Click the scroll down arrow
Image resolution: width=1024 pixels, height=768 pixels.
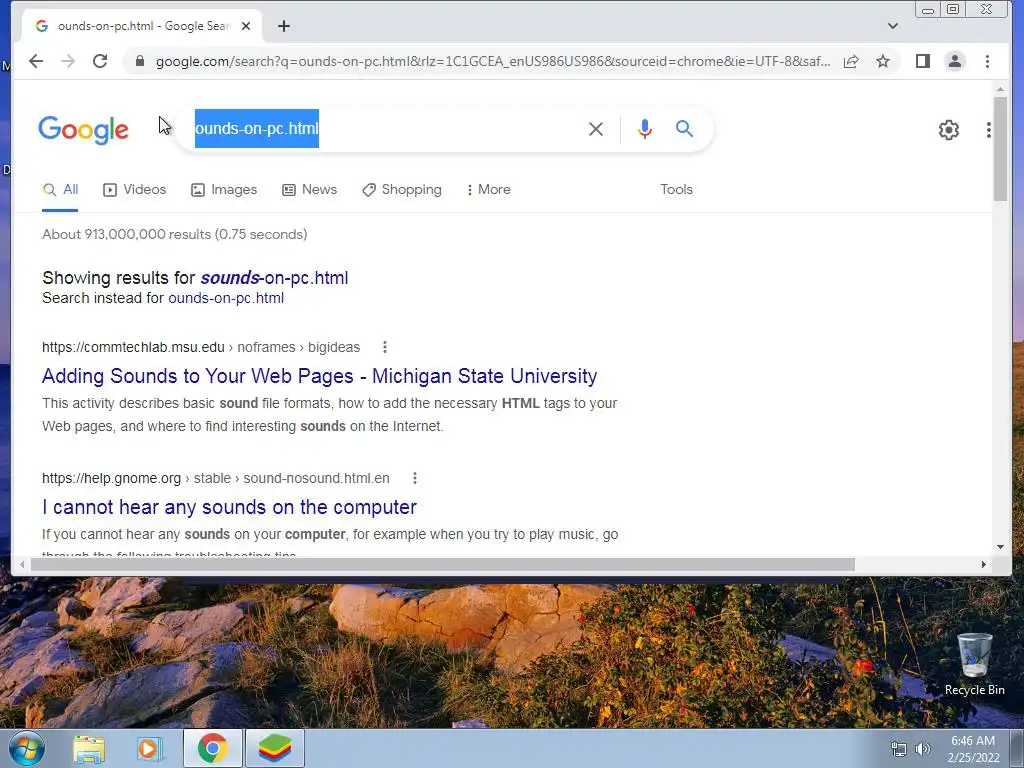tap(1000, 547)
